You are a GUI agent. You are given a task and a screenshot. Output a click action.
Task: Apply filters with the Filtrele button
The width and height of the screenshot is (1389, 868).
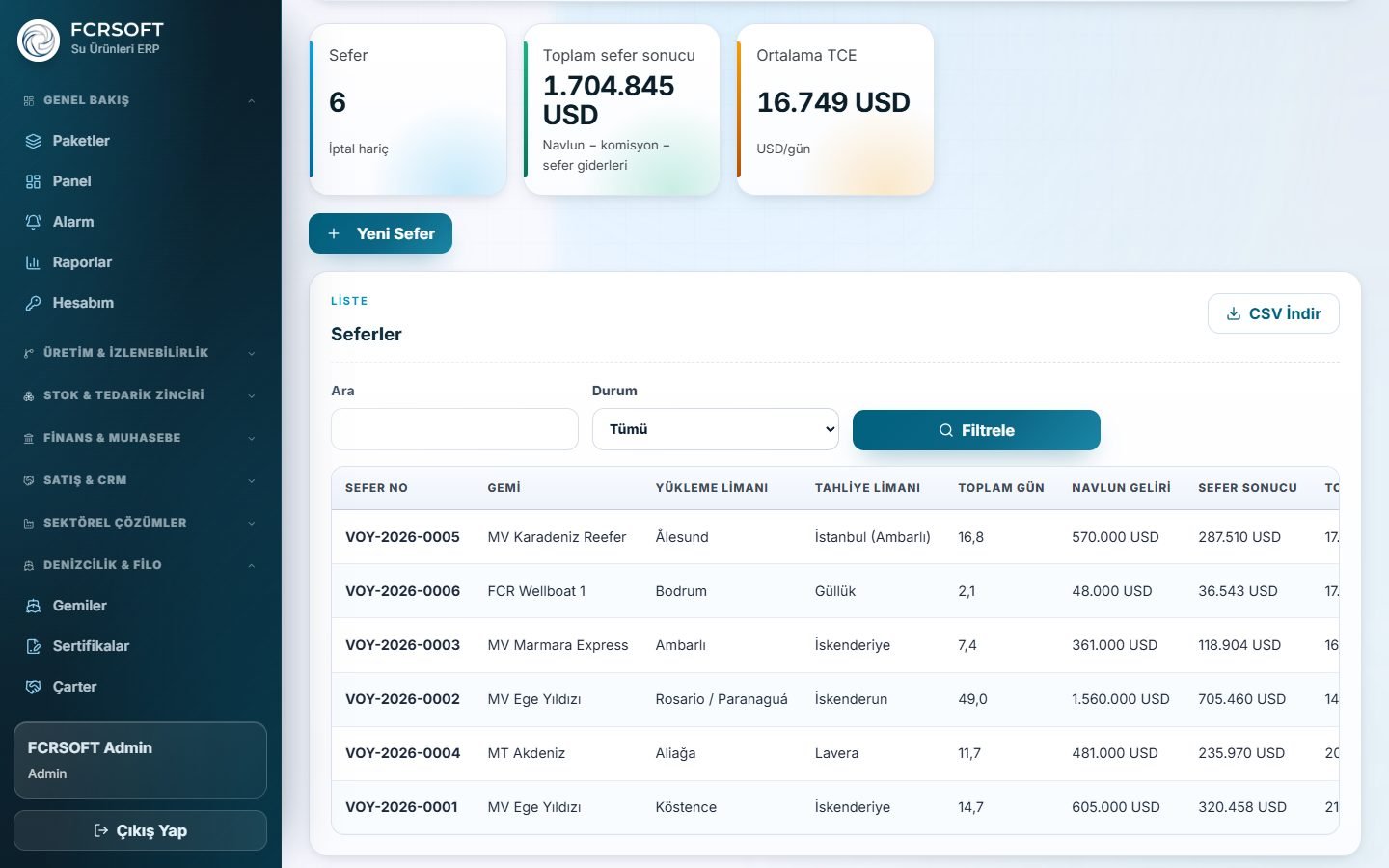976,430
